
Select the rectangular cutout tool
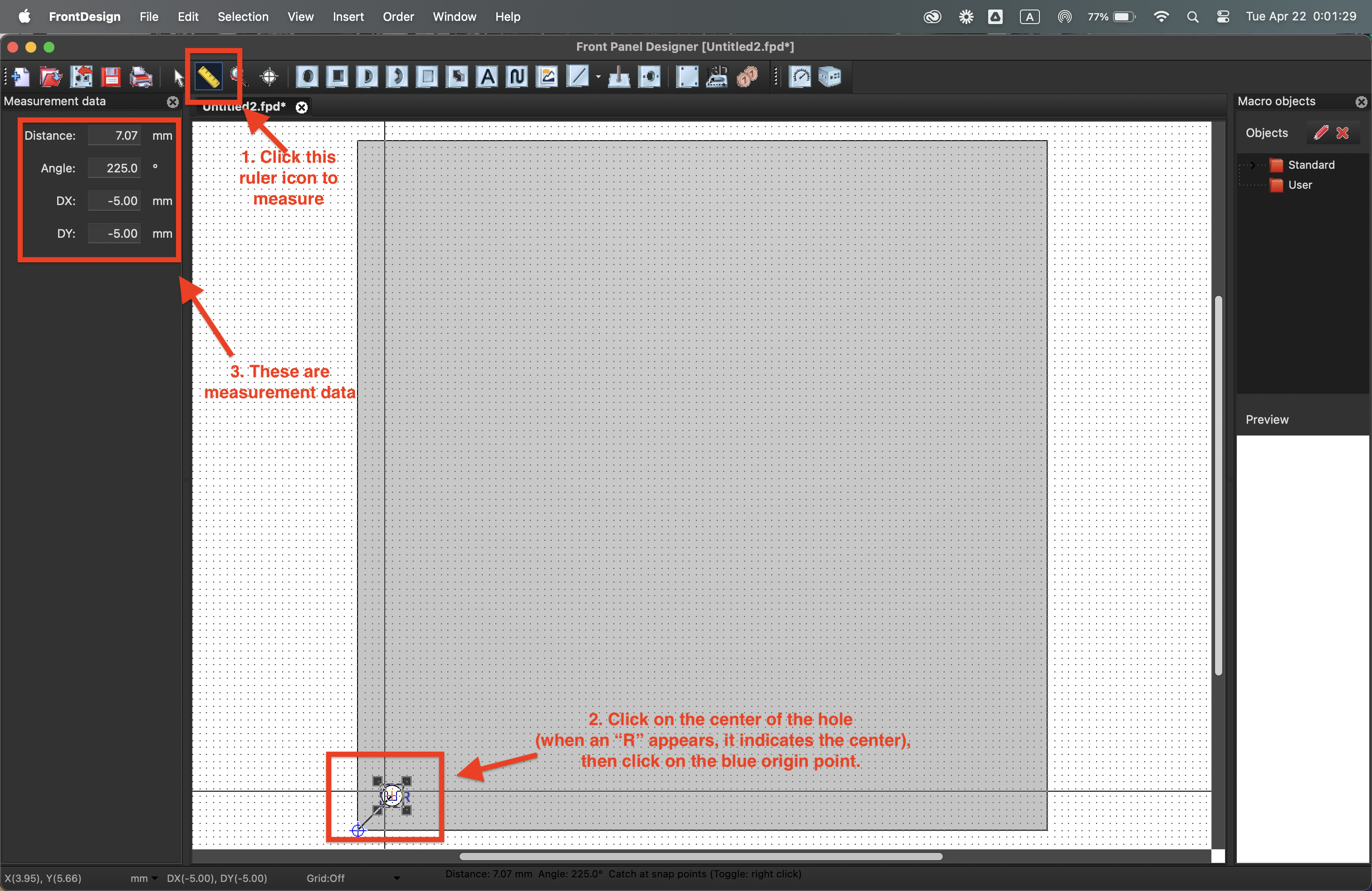[x=337, y=77]
